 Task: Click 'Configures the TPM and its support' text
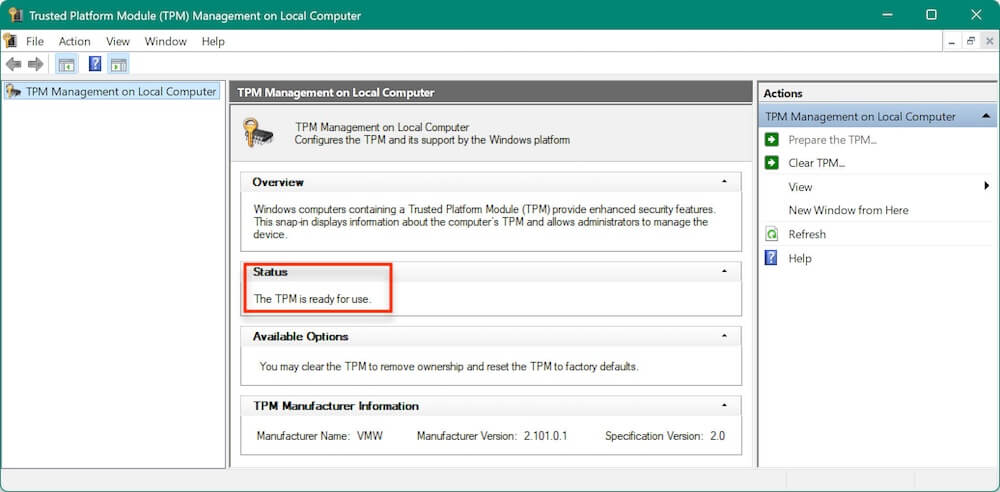pos(432,140)
